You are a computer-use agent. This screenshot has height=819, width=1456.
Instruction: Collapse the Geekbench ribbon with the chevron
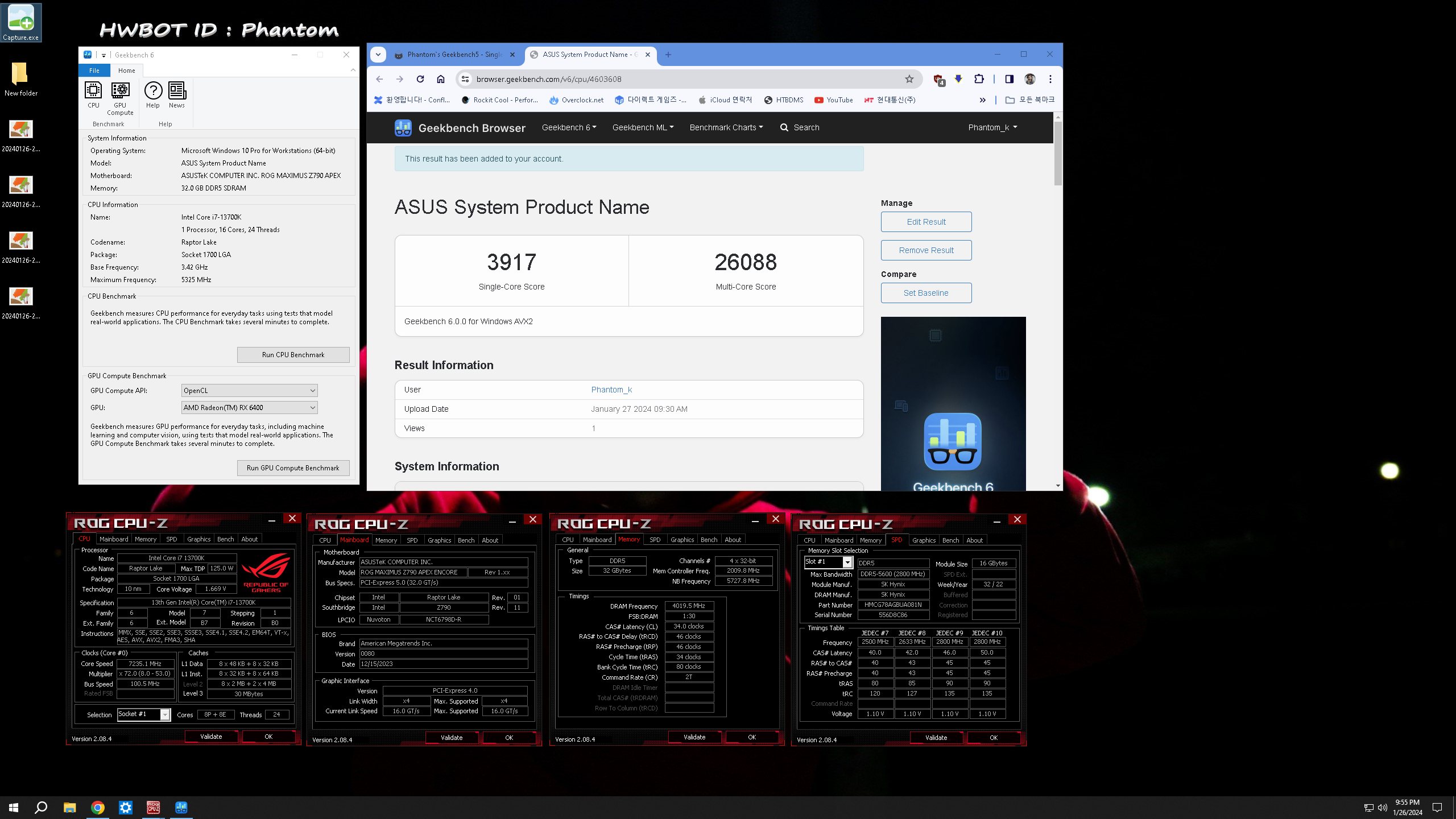click(x=353, y=70)
